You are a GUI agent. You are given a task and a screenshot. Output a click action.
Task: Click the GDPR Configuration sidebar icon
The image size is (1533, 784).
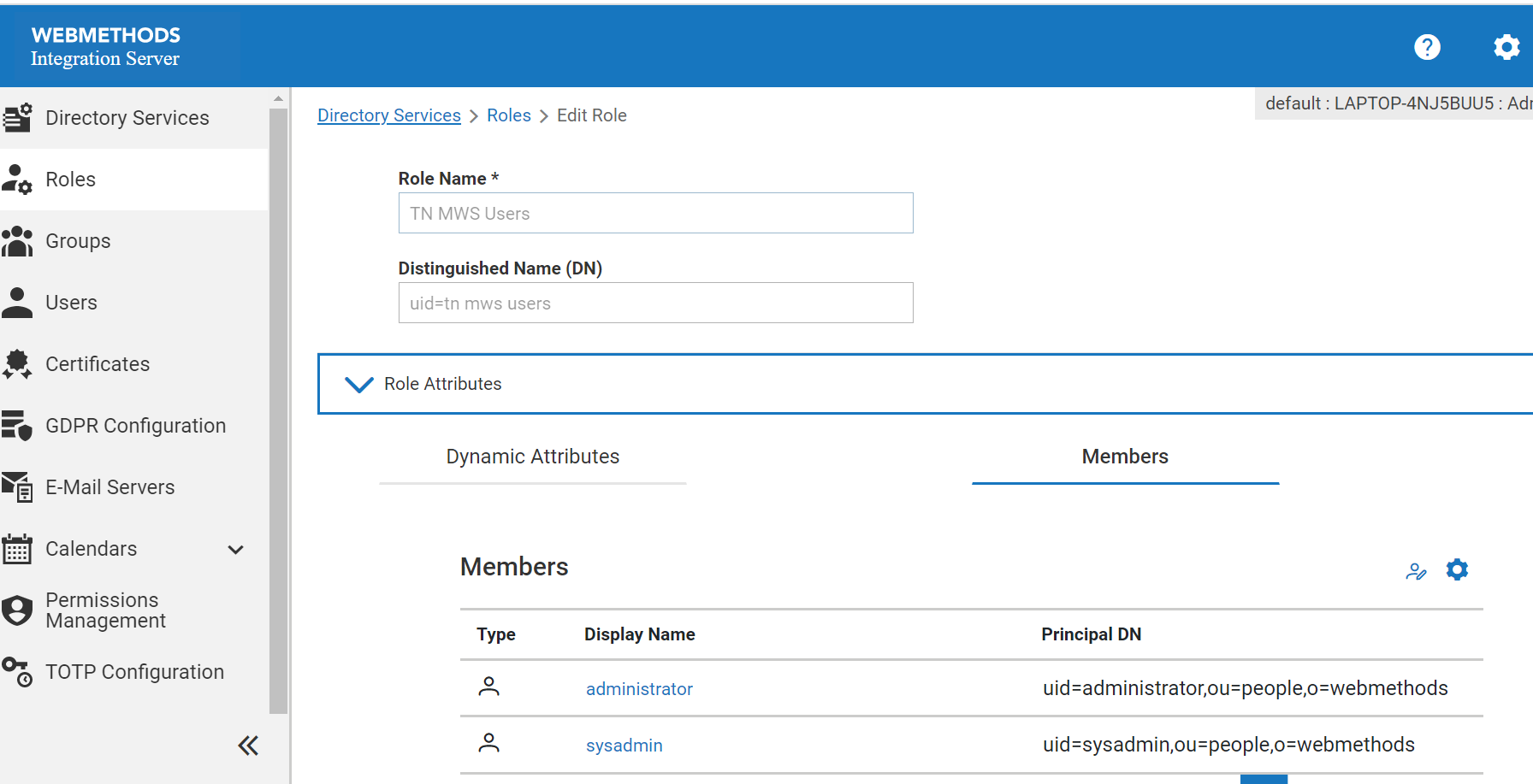(17, 426)
